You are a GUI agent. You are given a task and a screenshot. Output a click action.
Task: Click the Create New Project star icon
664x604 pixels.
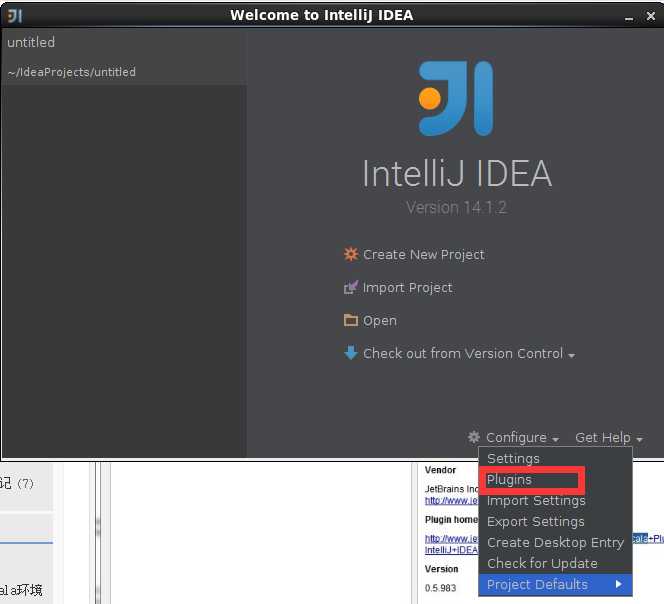pyautogui.click(x=351, y=254)
